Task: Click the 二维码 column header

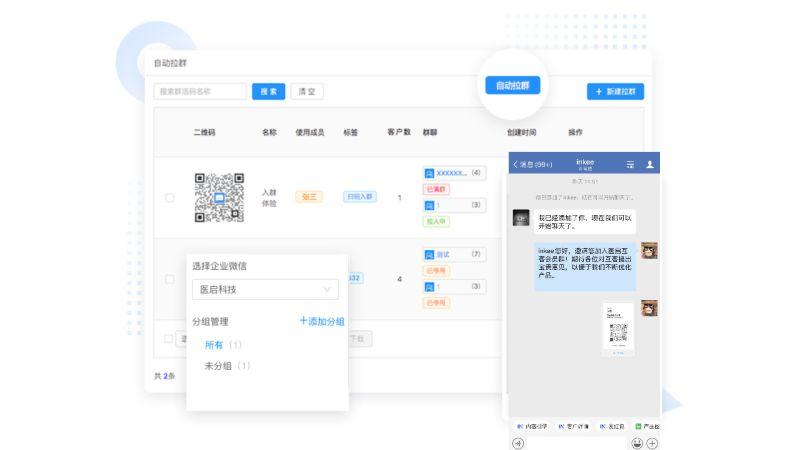Action: (x=204, y=132)
